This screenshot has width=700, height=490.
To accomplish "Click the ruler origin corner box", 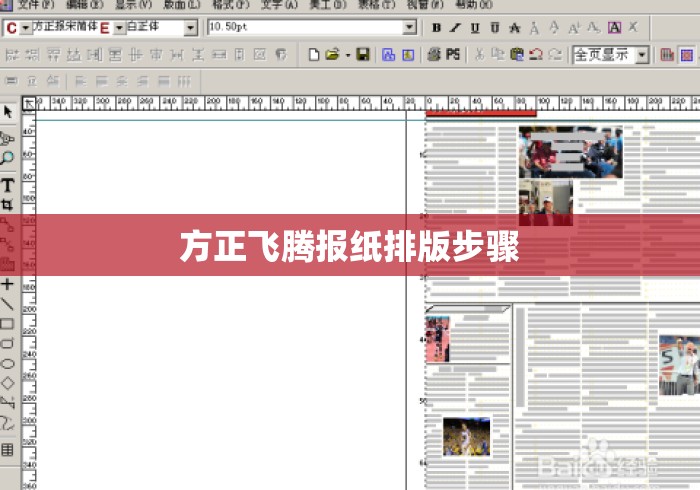I will (29, 104).
